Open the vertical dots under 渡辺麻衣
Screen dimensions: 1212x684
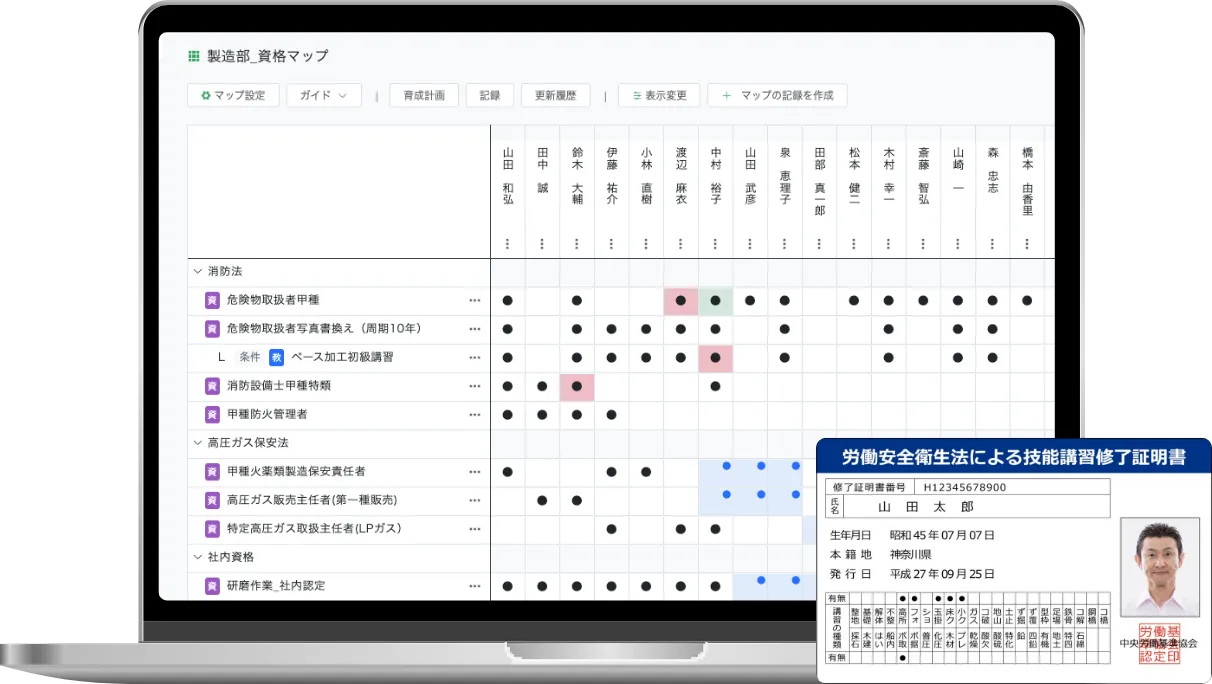[681, 244]
